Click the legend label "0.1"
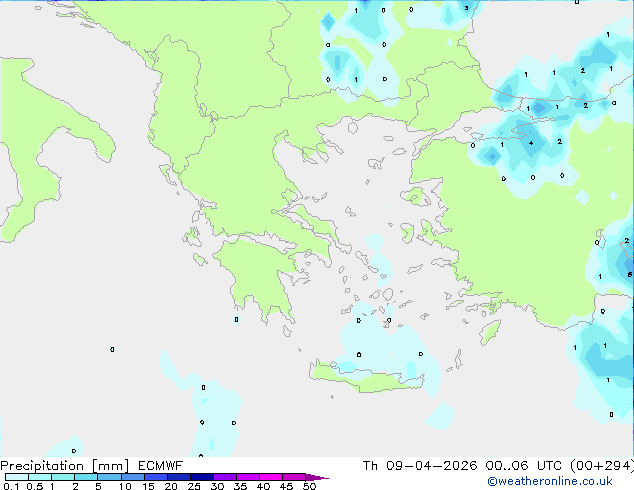Screen dimensions: 634x490 (x=11, y=486)
